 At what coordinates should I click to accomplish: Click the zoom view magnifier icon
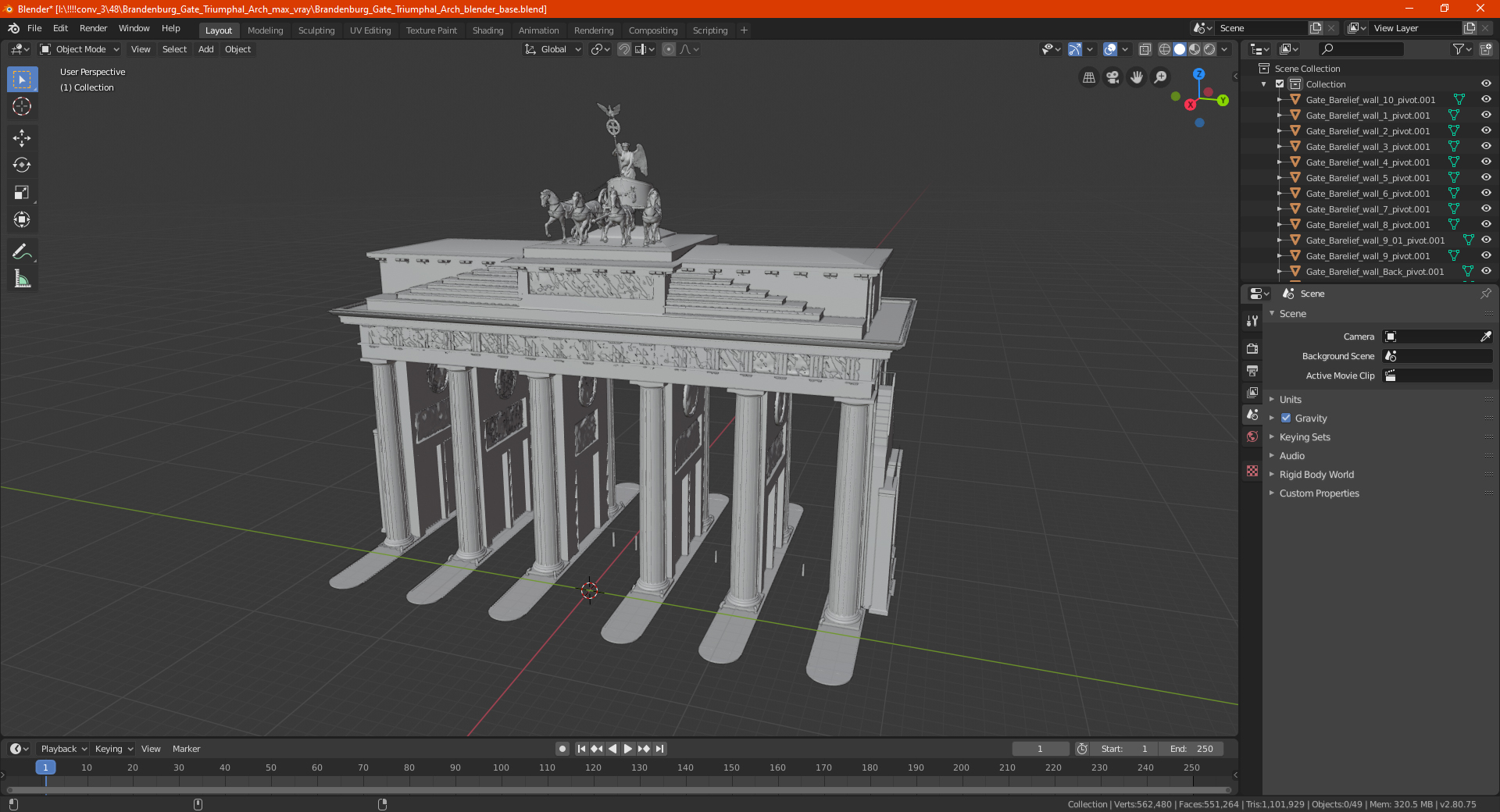pos(1161,77)
